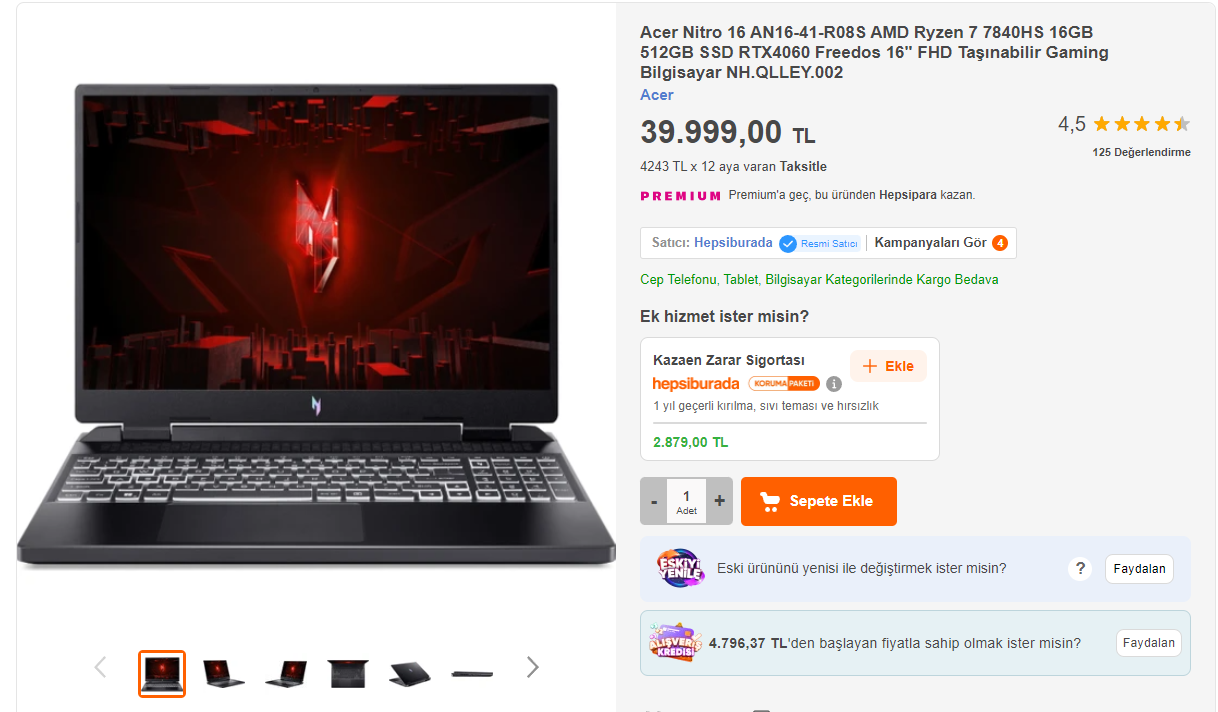The height and width of the screenshot is (712, 1218).
Task: Go to previous thumbnails with left arrow
Action: pyautogui.click(x=100, y=667)
